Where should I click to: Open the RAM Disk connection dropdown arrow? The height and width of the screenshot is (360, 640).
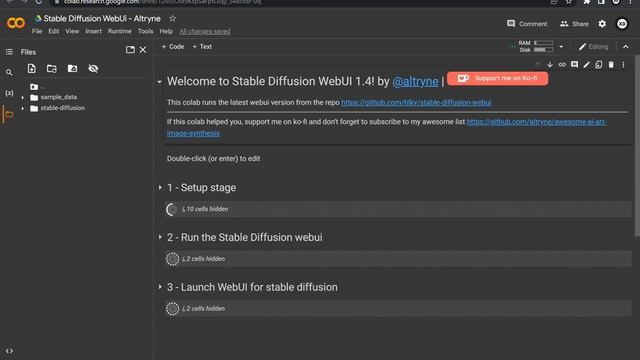pyautogui.click(x=561, y=47)
